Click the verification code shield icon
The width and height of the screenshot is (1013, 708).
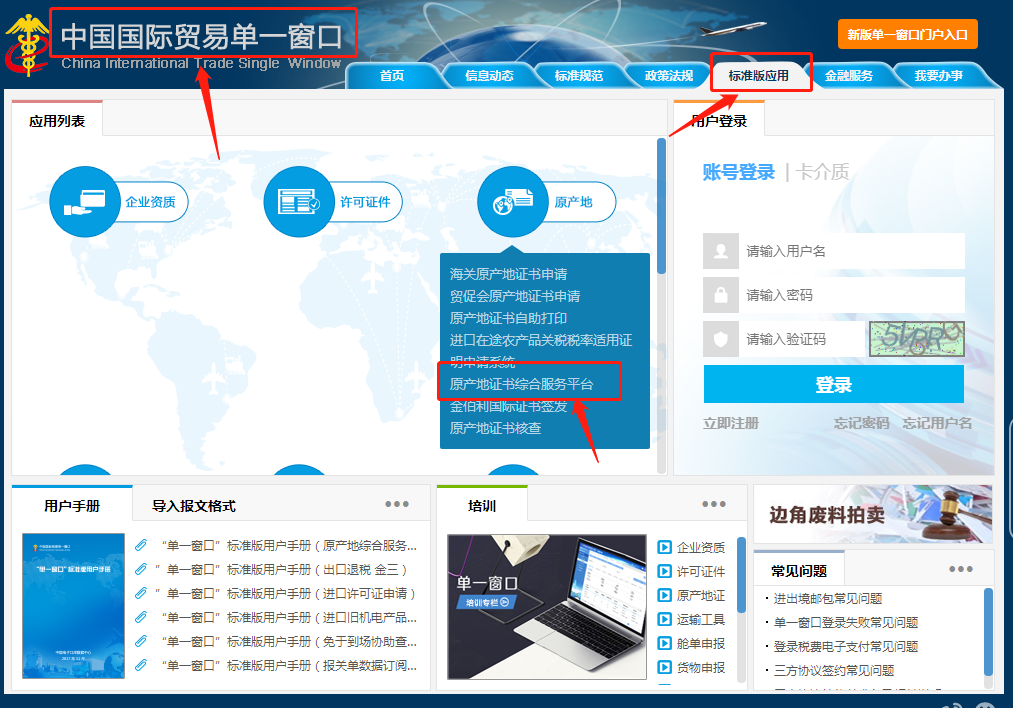(x=721, y=339)
